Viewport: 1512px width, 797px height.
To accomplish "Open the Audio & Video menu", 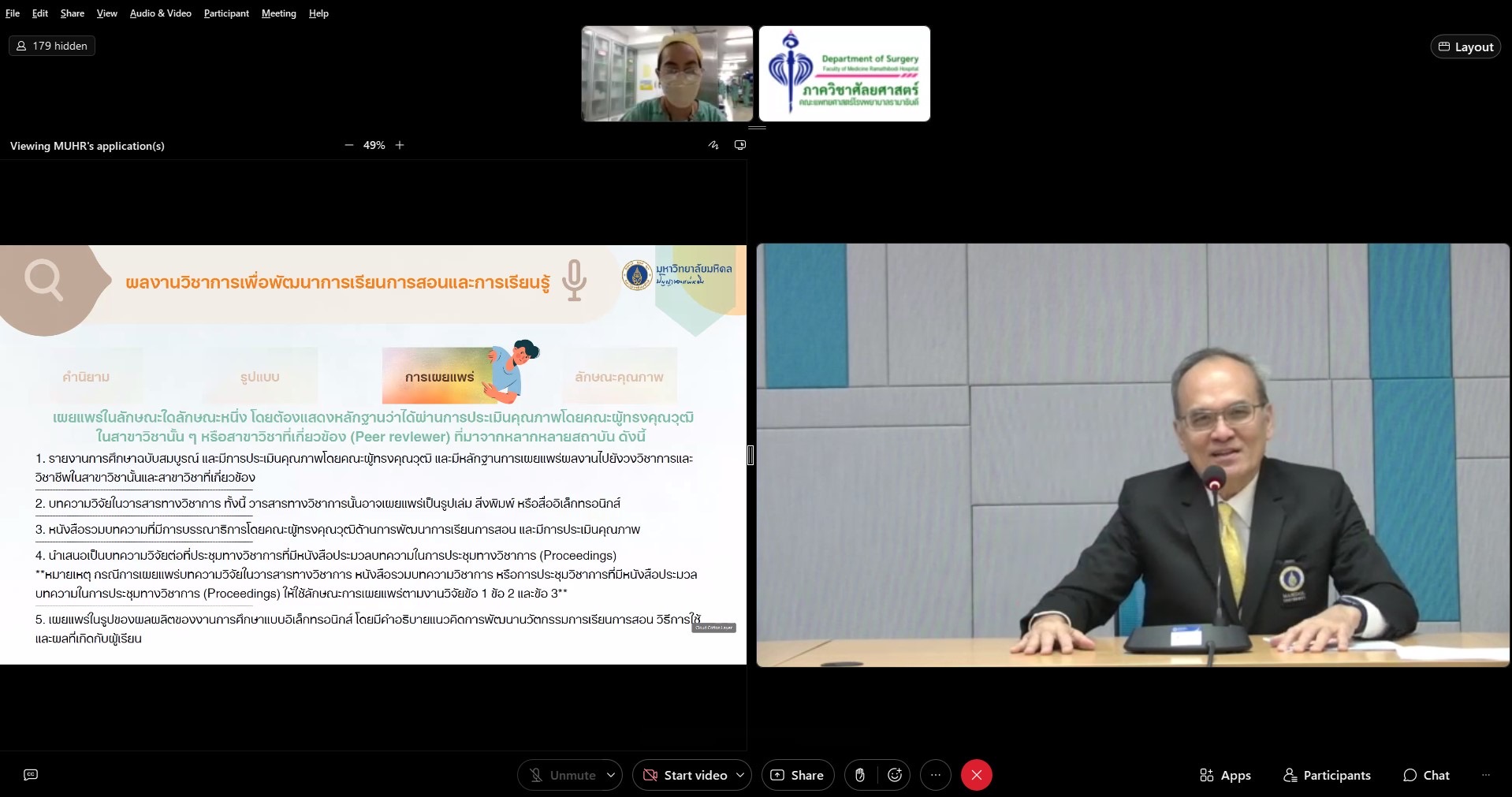I will [160, 13].
